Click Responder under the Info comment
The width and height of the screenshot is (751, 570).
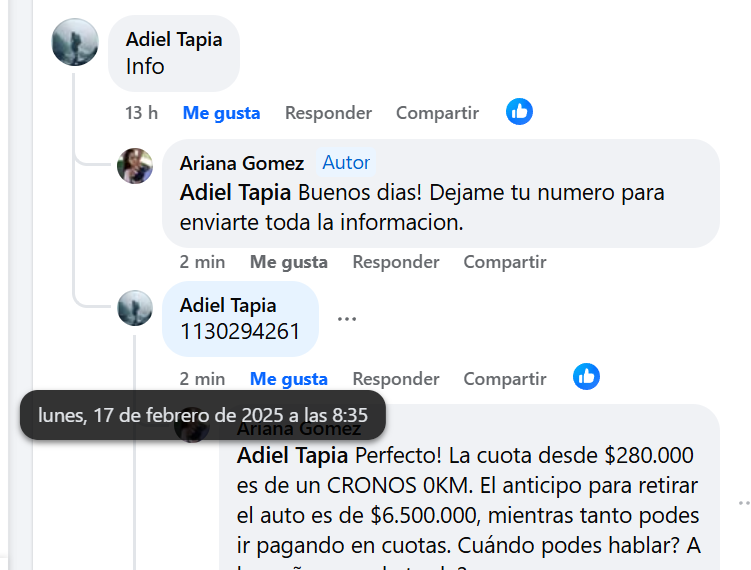coord(329,113)
